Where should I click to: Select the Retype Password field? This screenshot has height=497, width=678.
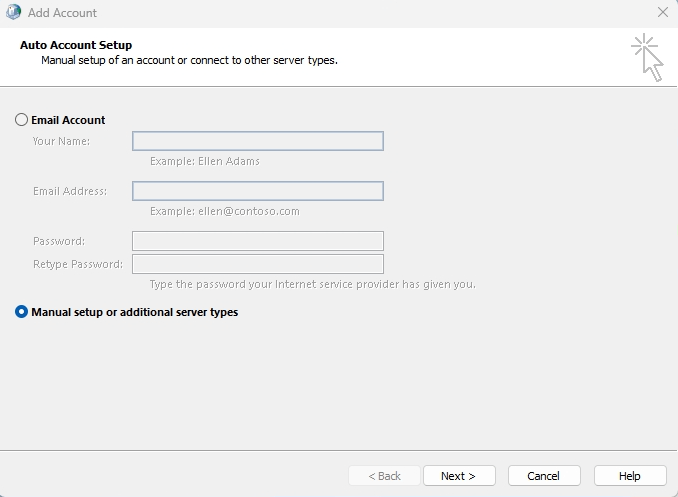pos(258,264)
